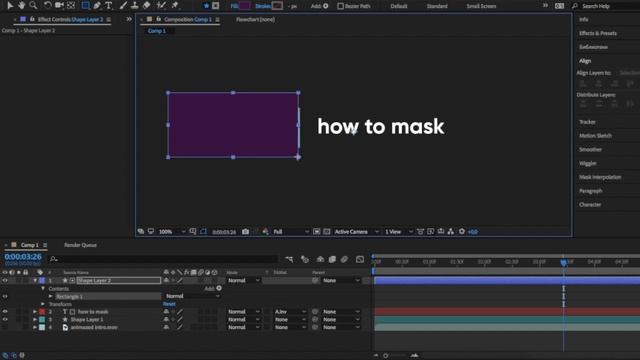Viewport: 640px width, 360px height.
Task: Select the Hand tool
Action: click(x=21, y=5)
